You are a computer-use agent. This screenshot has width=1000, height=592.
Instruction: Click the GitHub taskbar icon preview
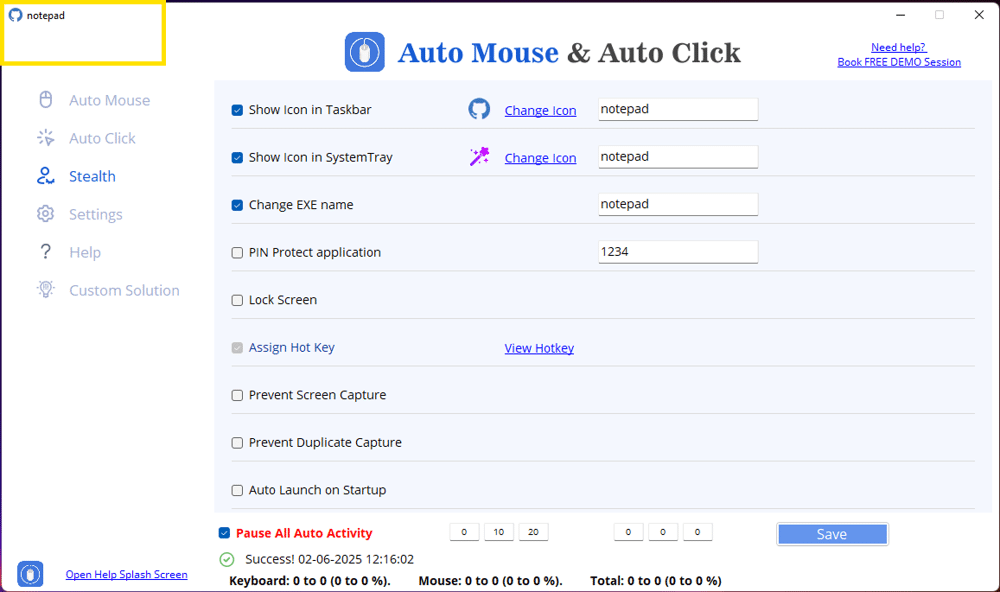point(479,109)
